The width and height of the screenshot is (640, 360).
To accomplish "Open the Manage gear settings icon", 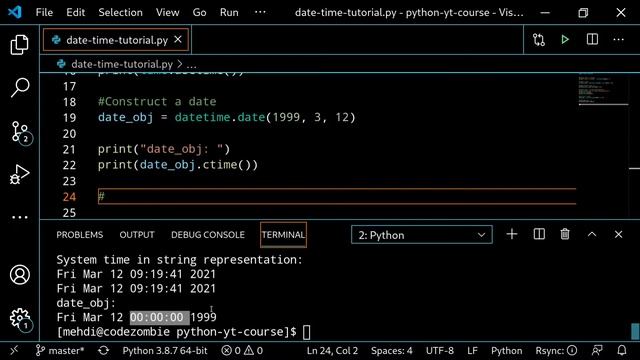I will pos(20,319).
